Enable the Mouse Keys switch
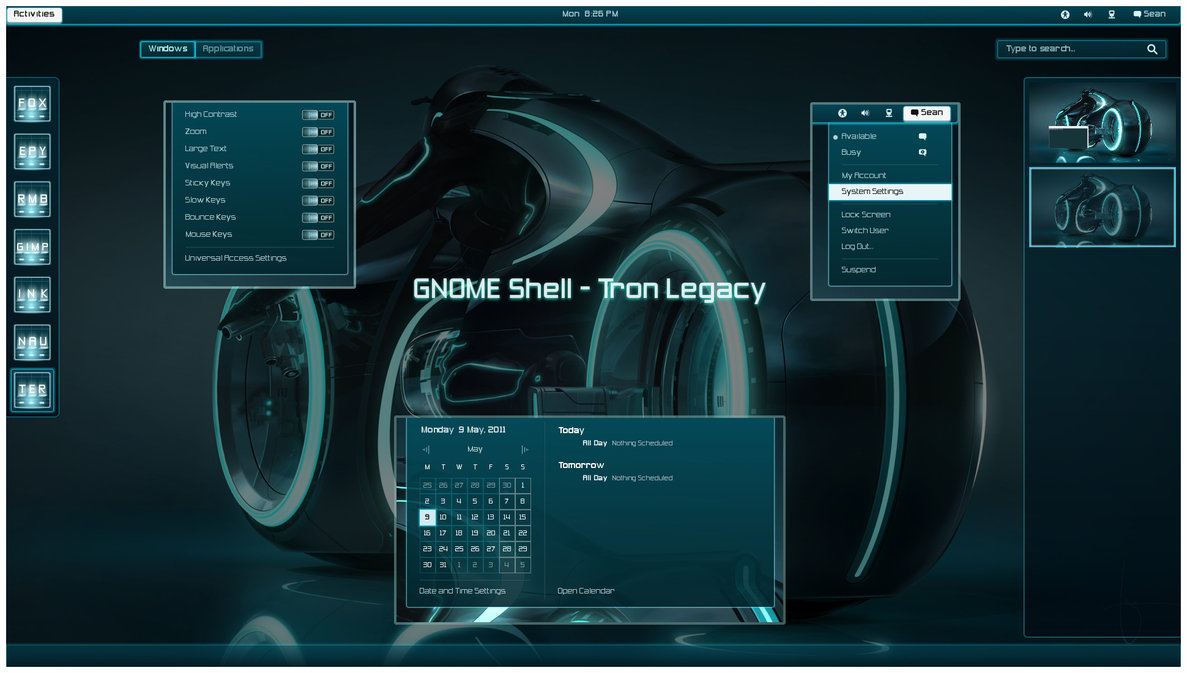The image size is (1187, 673). [x=318, y=235]
